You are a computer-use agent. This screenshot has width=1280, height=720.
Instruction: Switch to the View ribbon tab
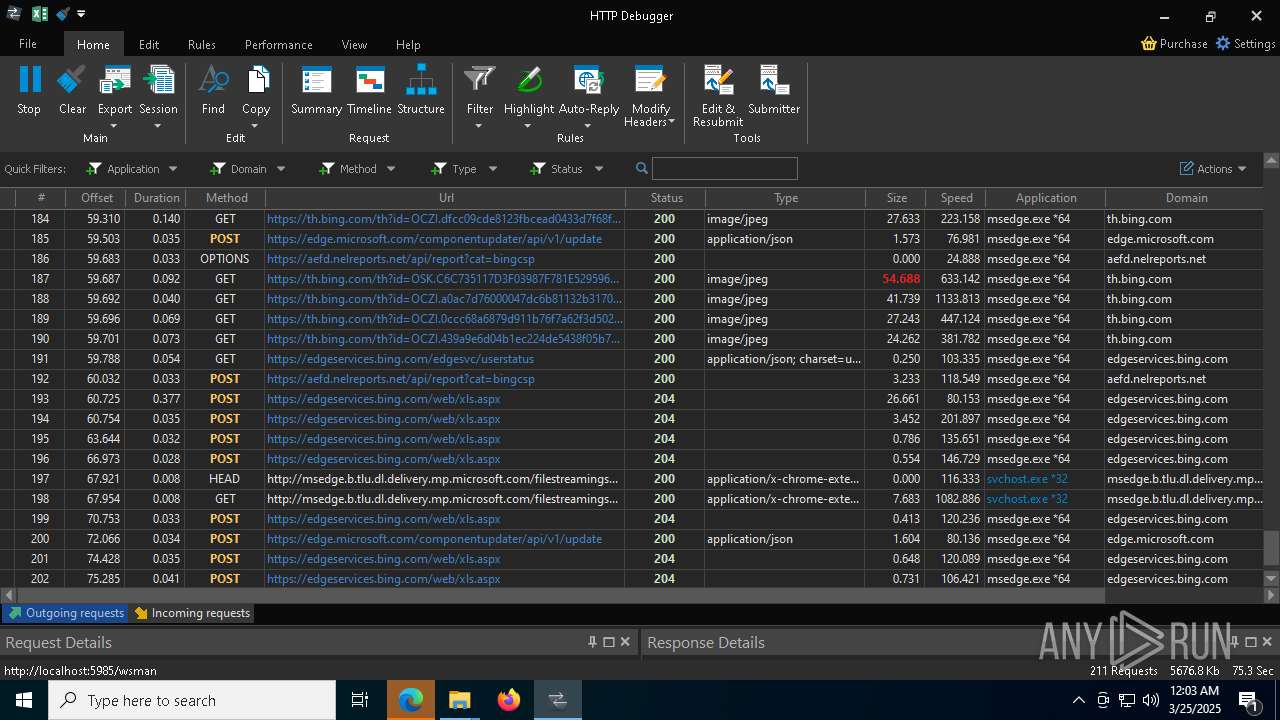point(354,44)
